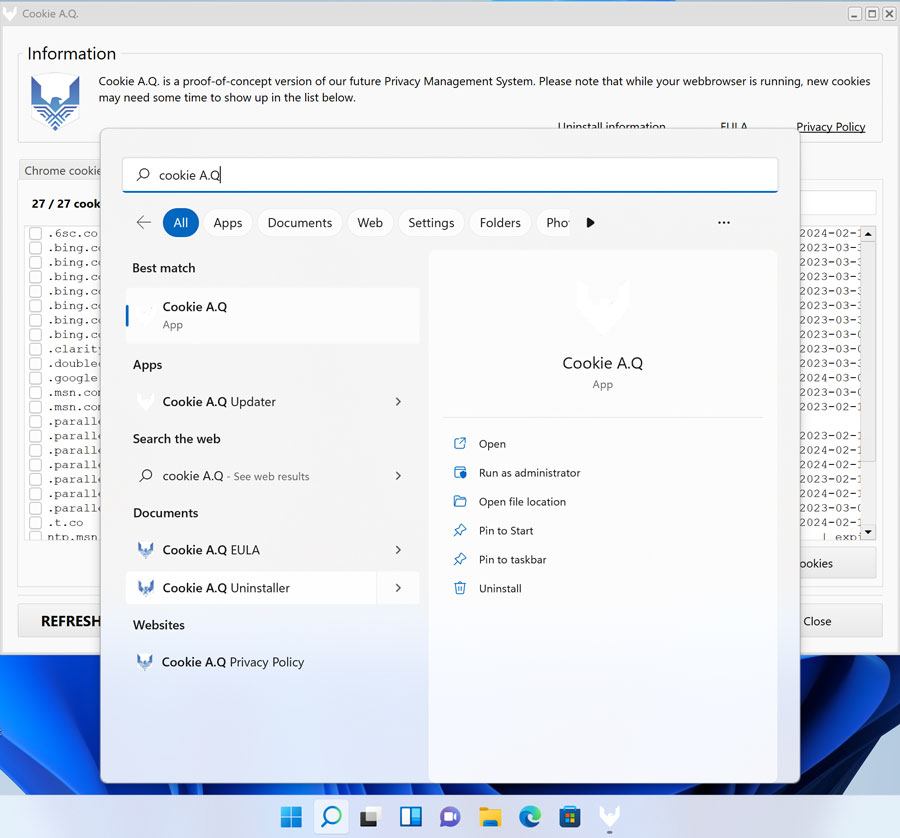Launch Microsoft Edge from the taskbar
Image resolution: width=900 pixels, height=838 pixels.
pyautogui.click(x=530, y=816)
